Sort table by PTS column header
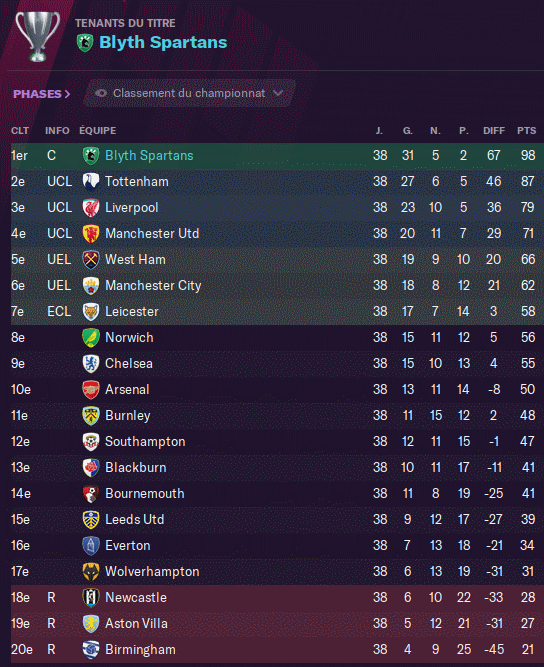 [x=526, y=131]
